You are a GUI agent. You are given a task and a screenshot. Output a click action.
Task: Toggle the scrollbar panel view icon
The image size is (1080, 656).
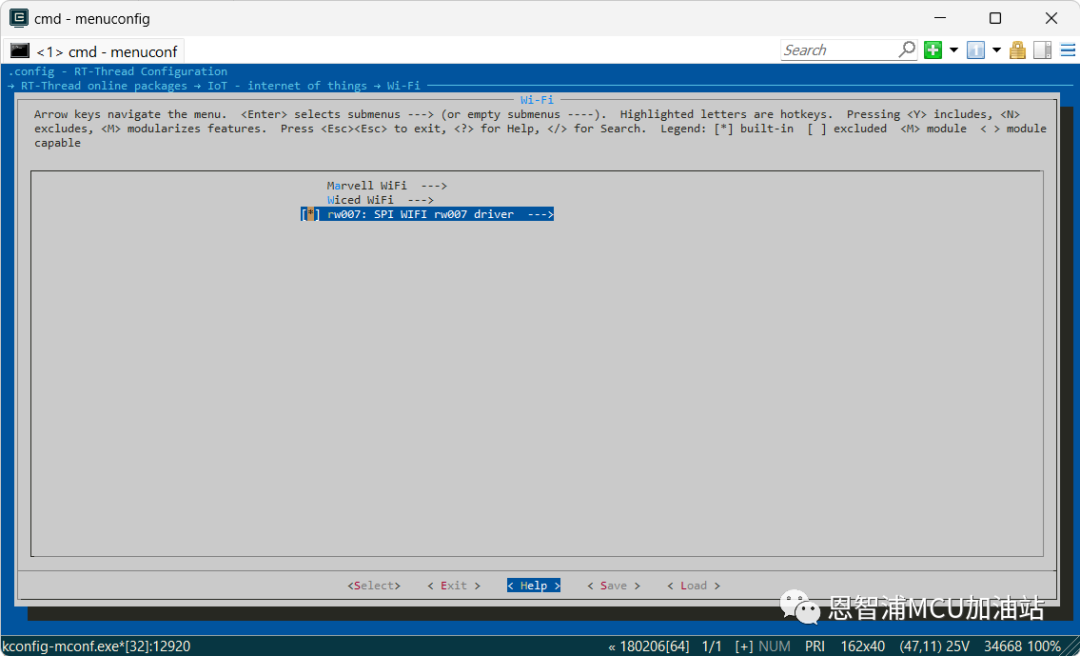click(x=1043, y=50)
